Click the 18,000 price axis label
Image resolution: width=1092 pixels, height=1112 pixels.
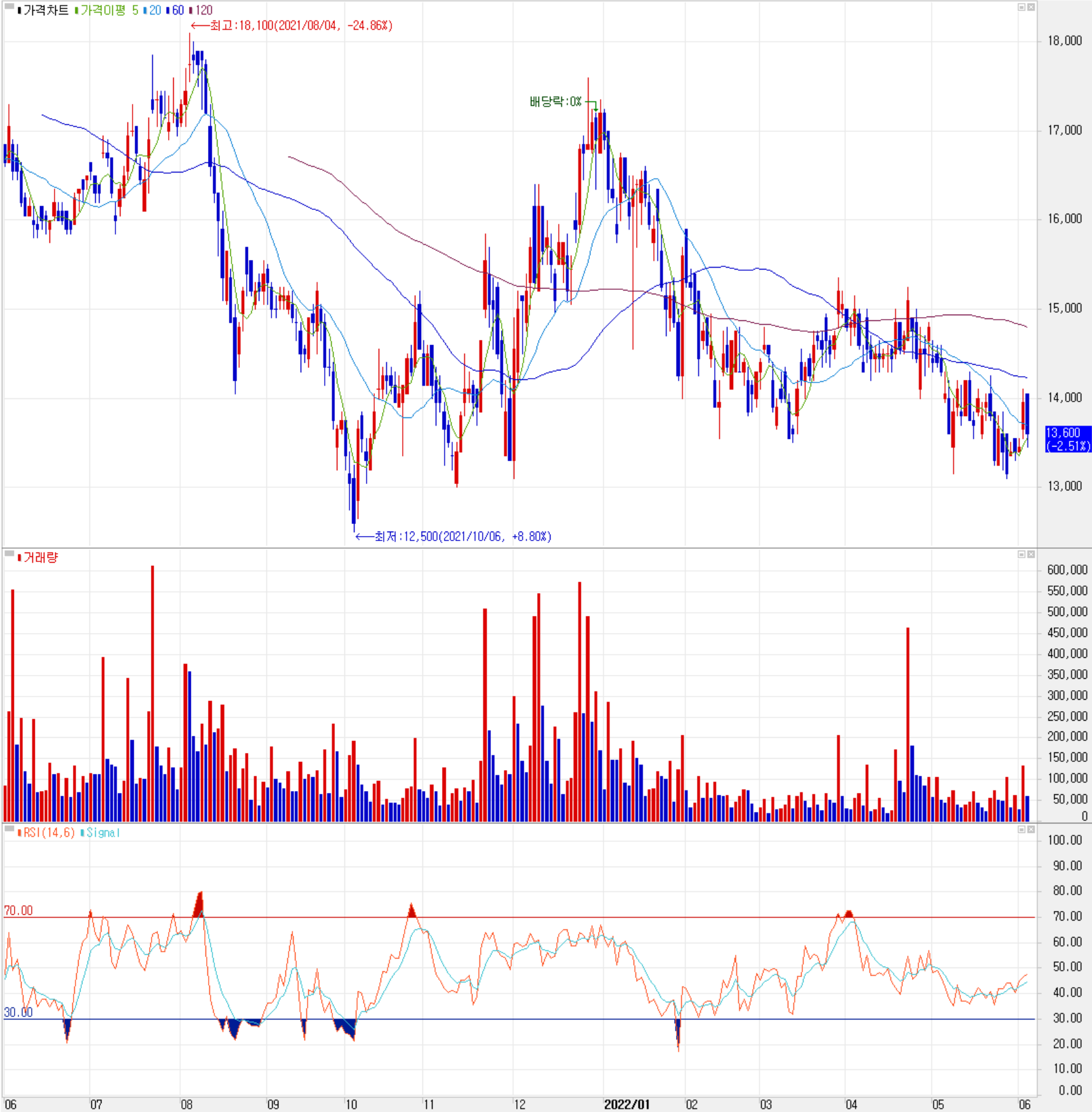coord(1065,41)
